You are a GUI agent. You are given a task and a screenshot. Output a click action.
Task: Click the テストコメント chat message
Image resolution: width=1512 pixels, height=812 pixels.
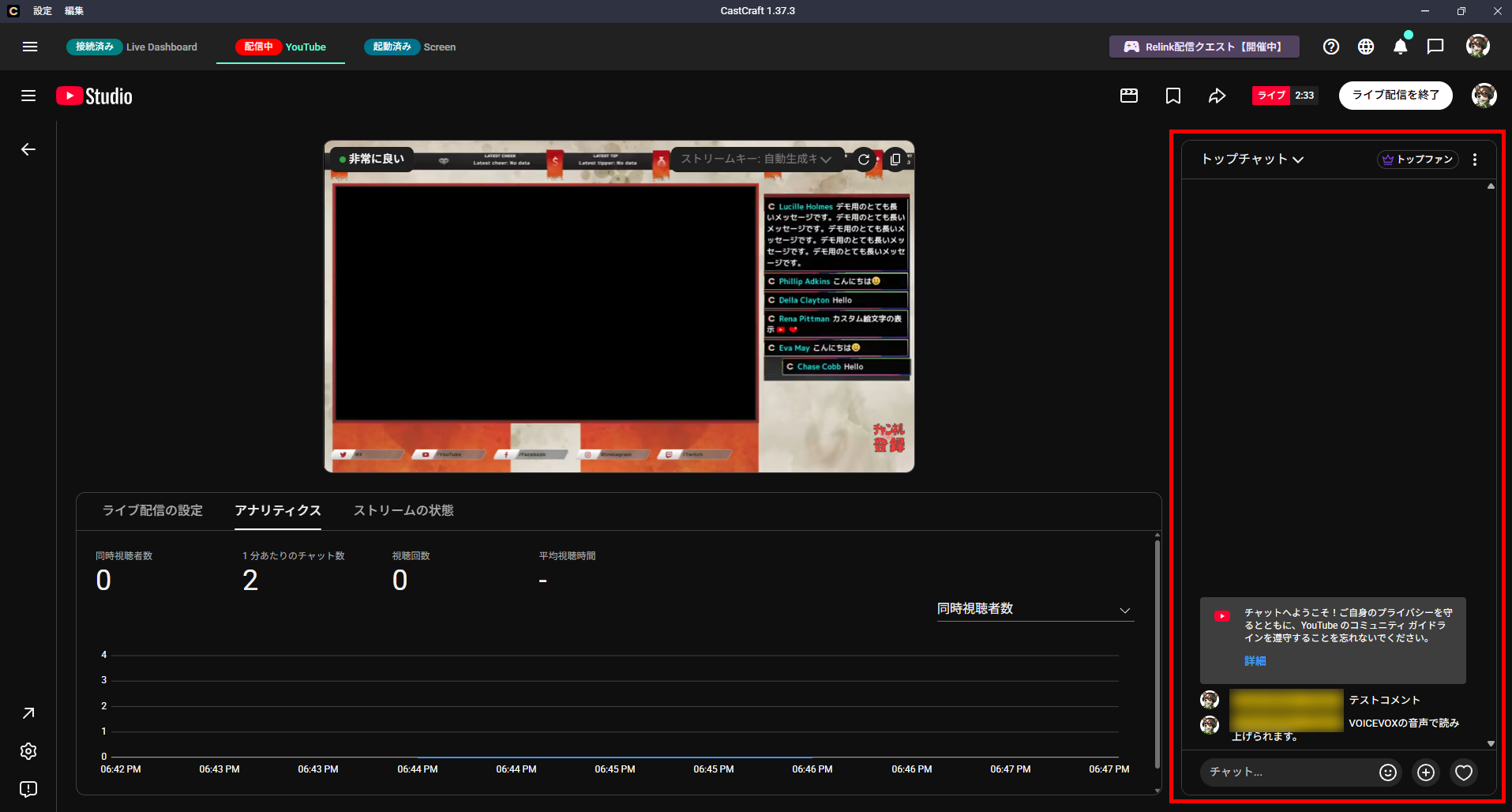click(x=1384, y=700)
